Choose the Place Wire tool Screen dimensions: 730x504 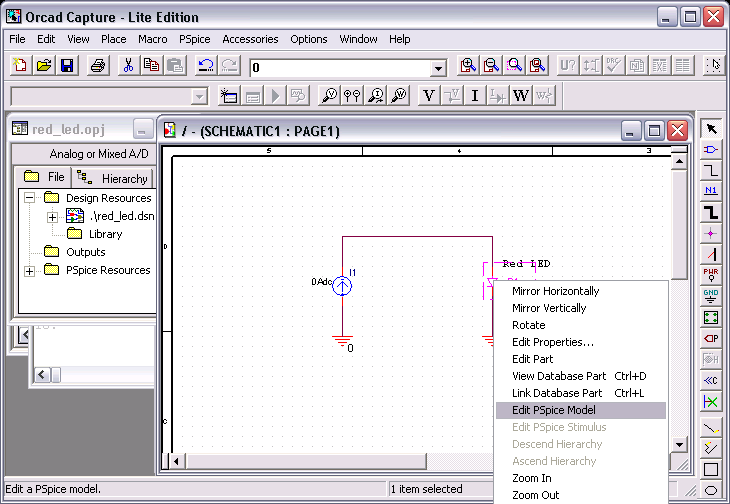coord(711,170)
